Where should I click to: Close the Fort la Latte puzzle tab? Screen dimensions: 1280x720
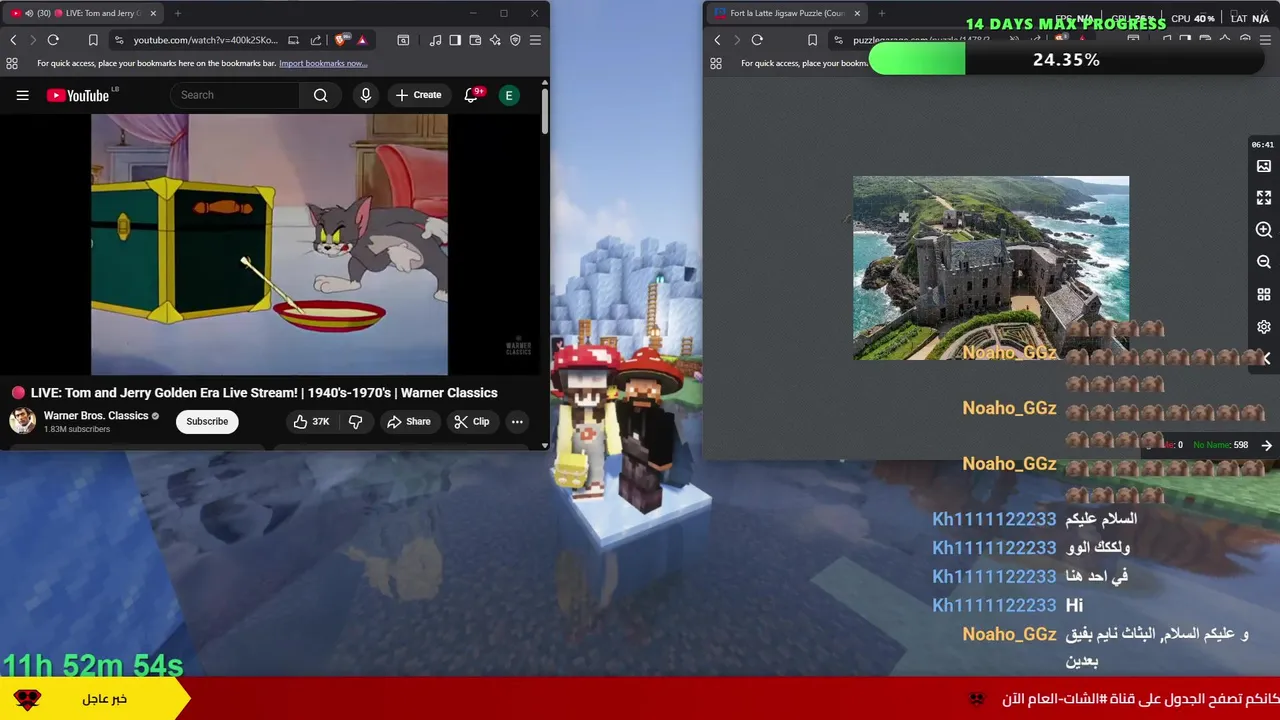click(856, 13)
